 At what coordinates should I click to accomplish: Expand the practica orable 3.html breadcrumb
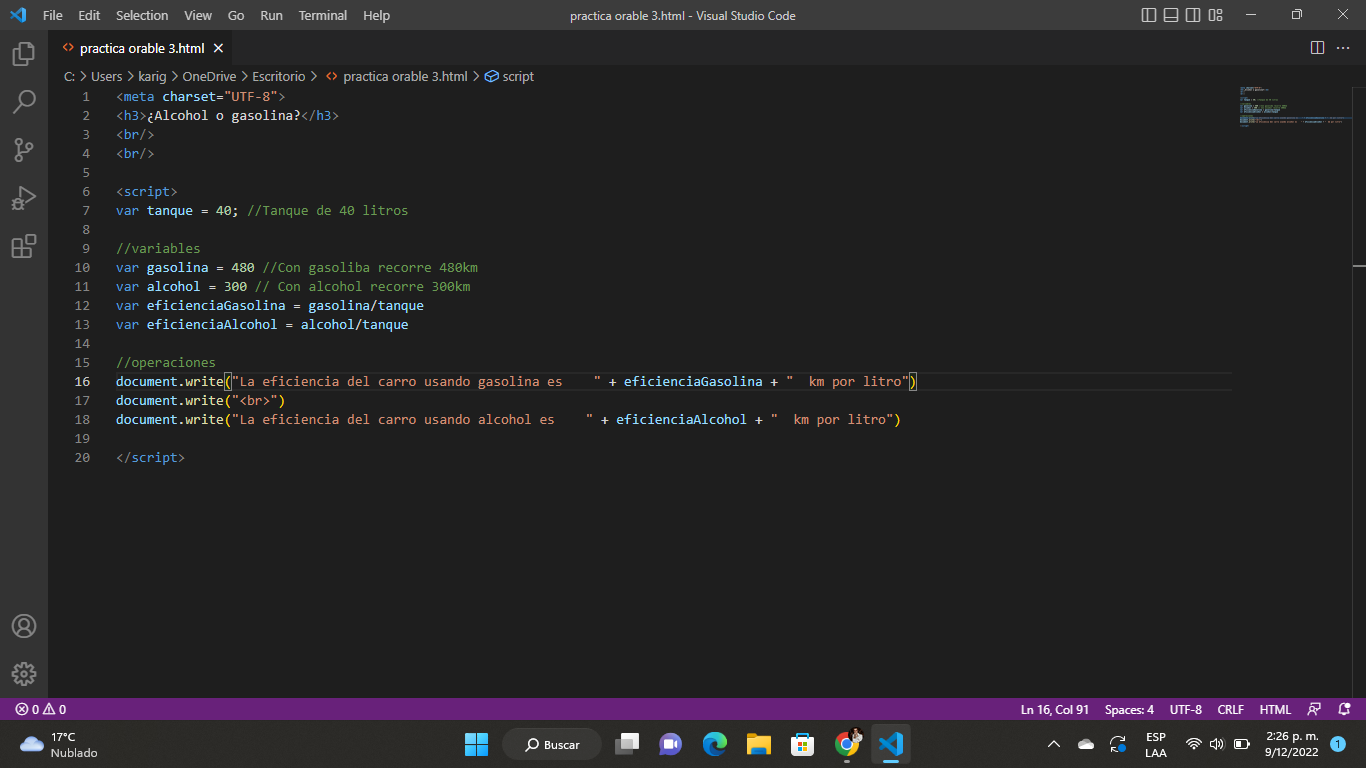[396, 76]
